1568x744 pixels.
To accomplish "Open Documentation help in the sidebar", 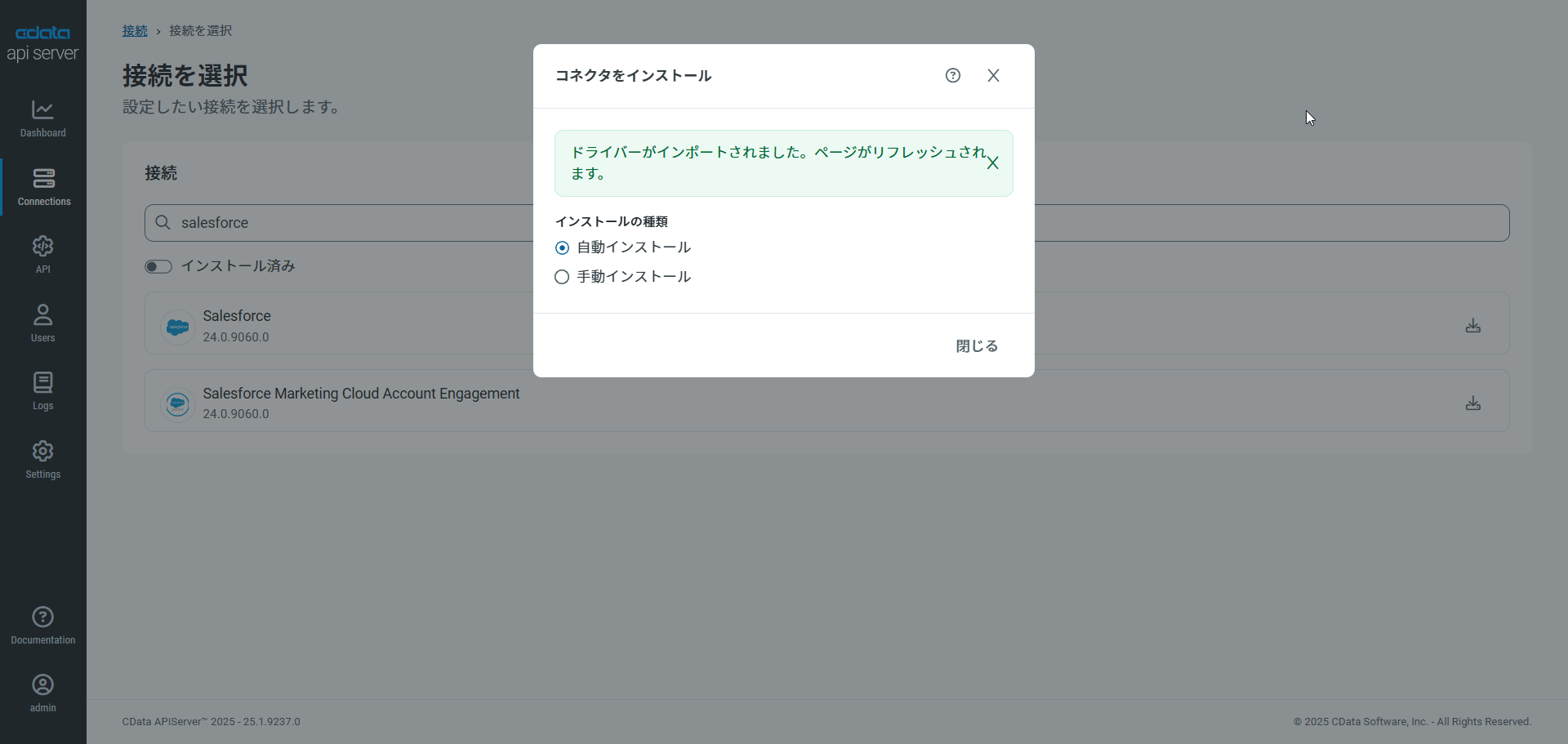I will 42,626.
